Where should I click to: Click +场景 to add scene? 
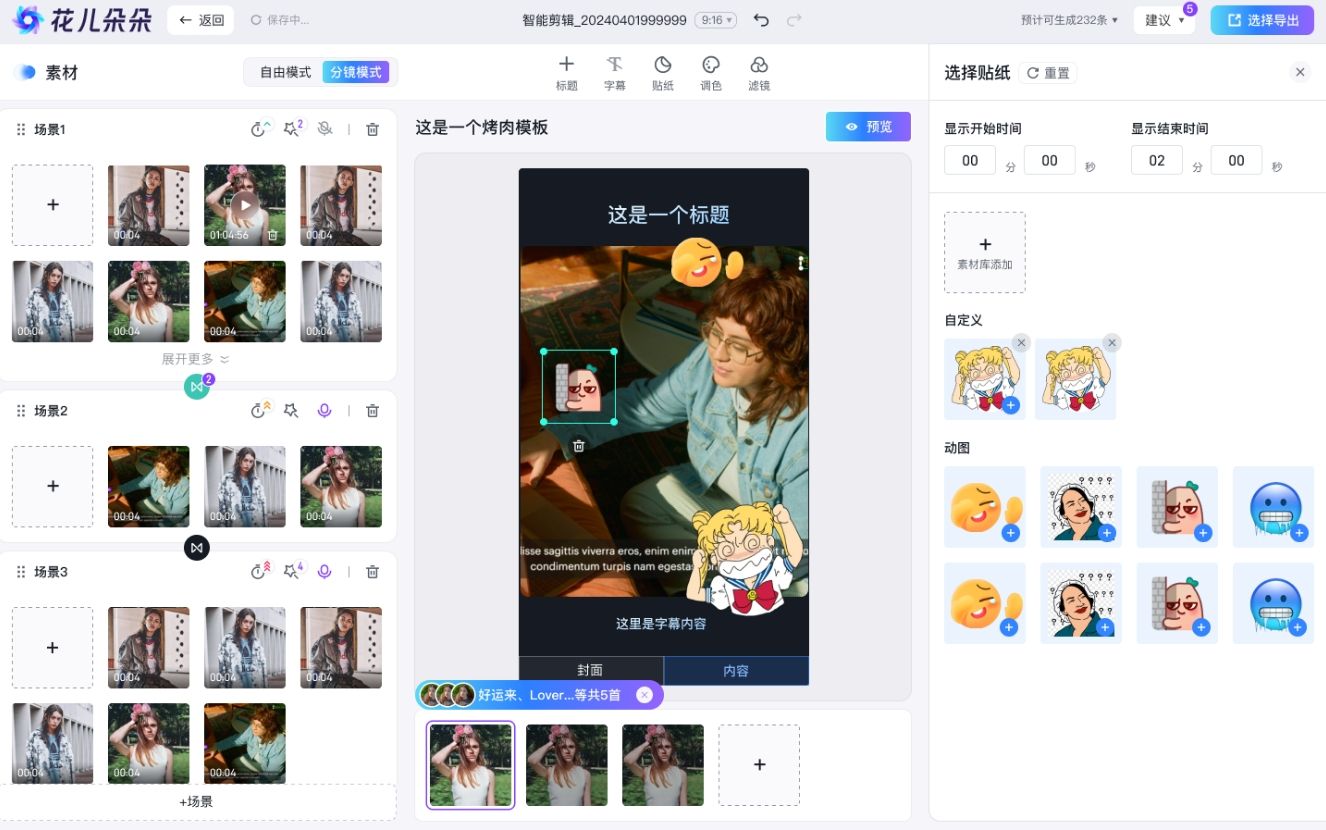click(x=197, y=802)
